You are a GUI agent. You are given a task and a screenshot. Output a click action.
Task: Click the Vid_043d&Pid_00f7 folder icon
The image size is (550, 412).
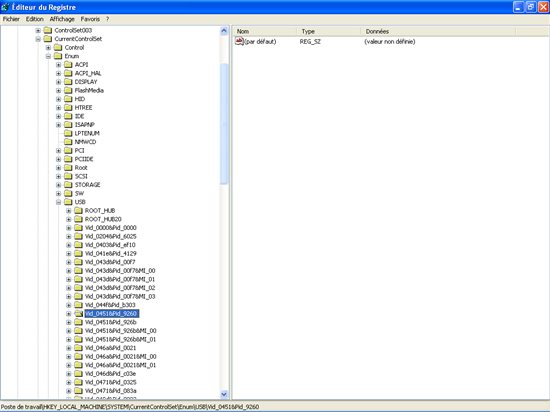[78, 262]
